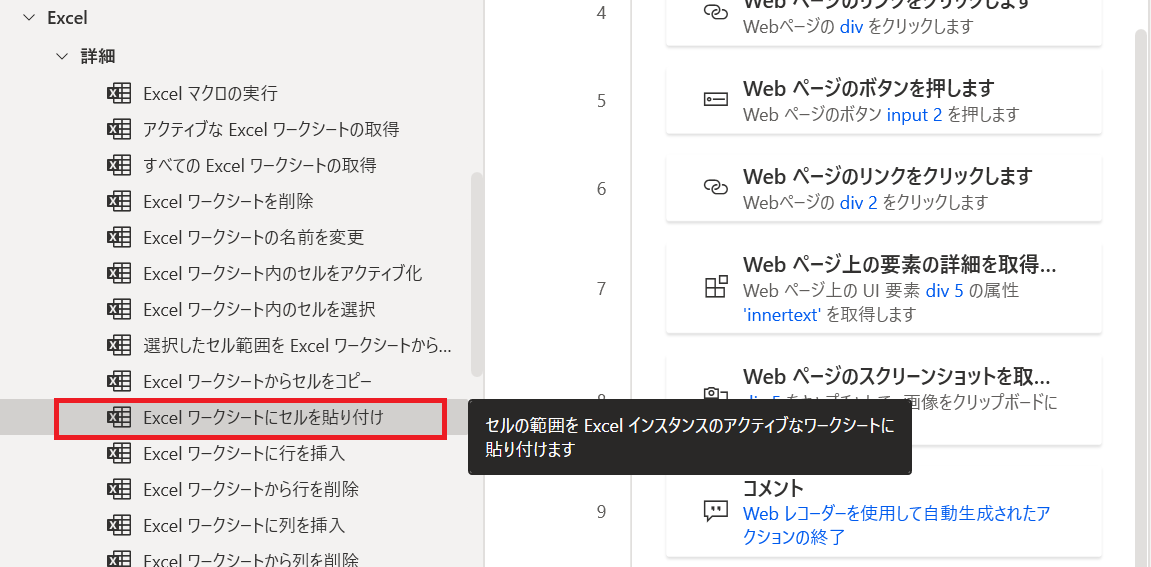Click line number 5 in flow

tap(601, 101)
